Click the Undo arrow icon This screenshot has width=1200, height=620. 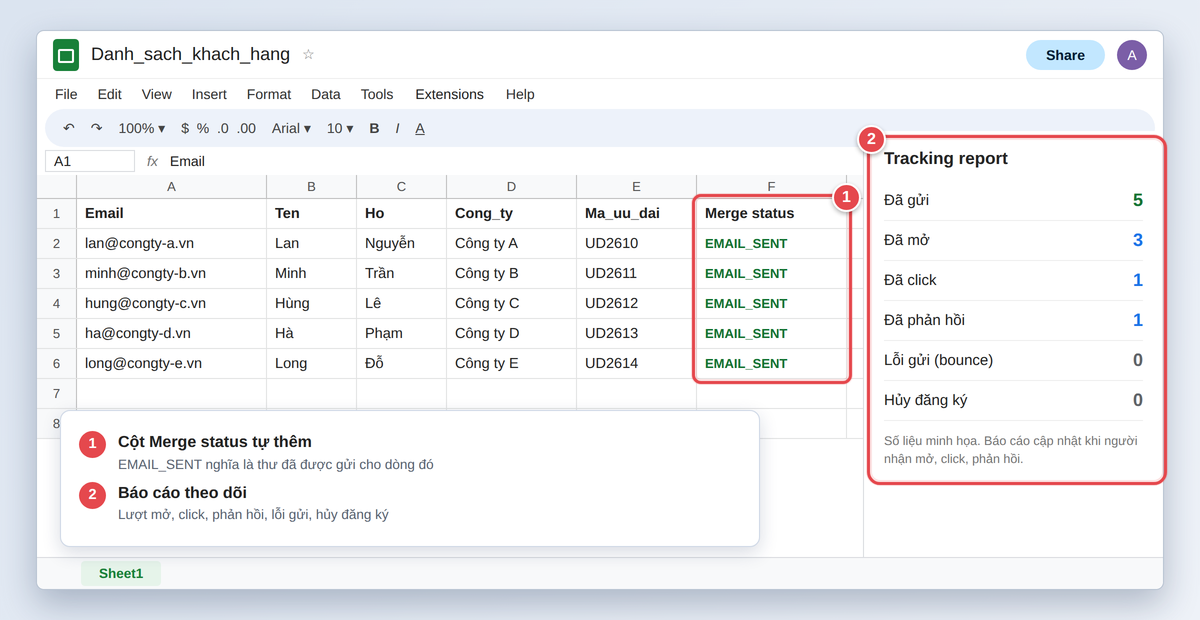[69, 128]
